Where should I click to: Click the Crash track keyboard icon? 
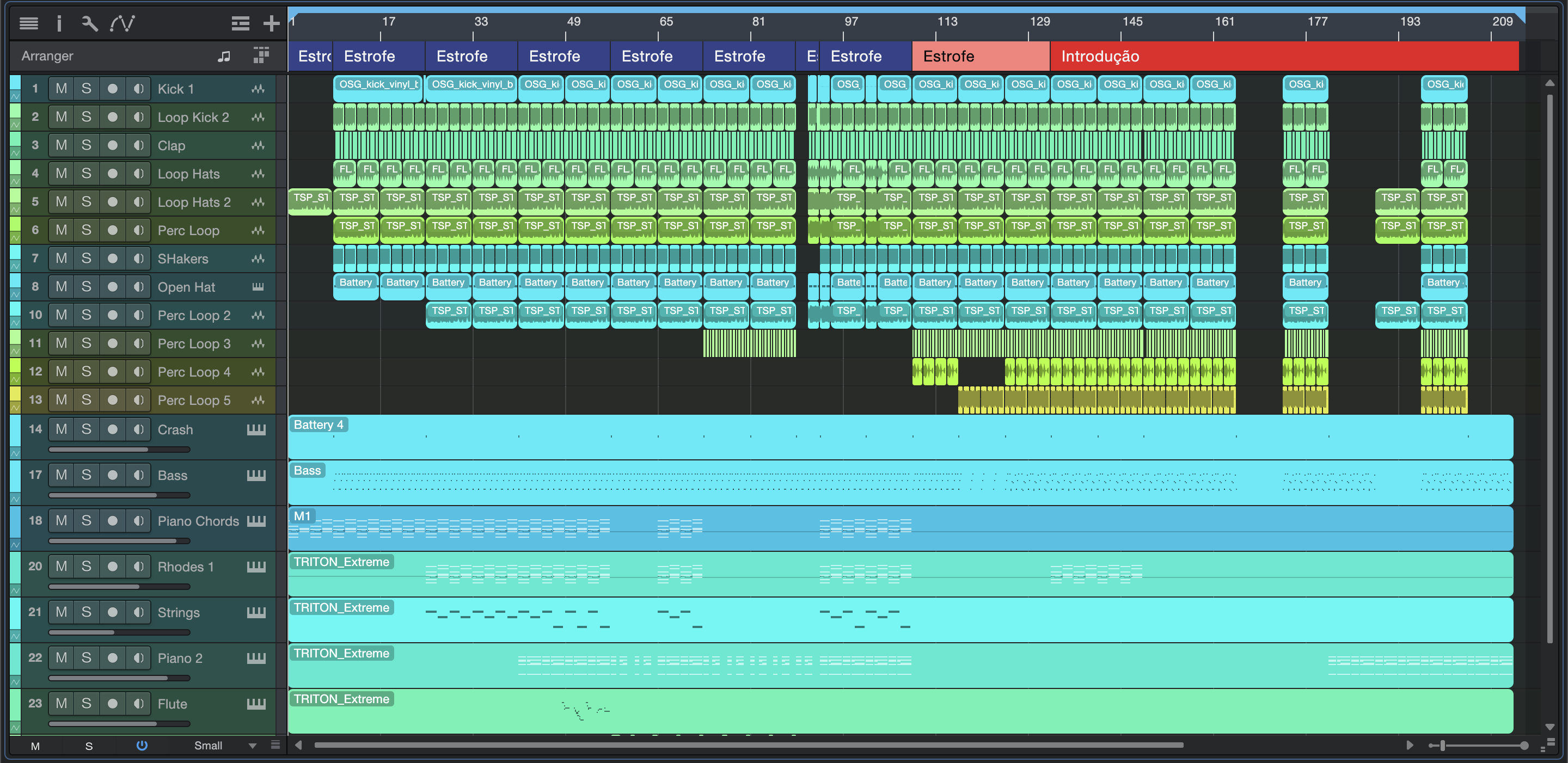click(x=256, y=429)
